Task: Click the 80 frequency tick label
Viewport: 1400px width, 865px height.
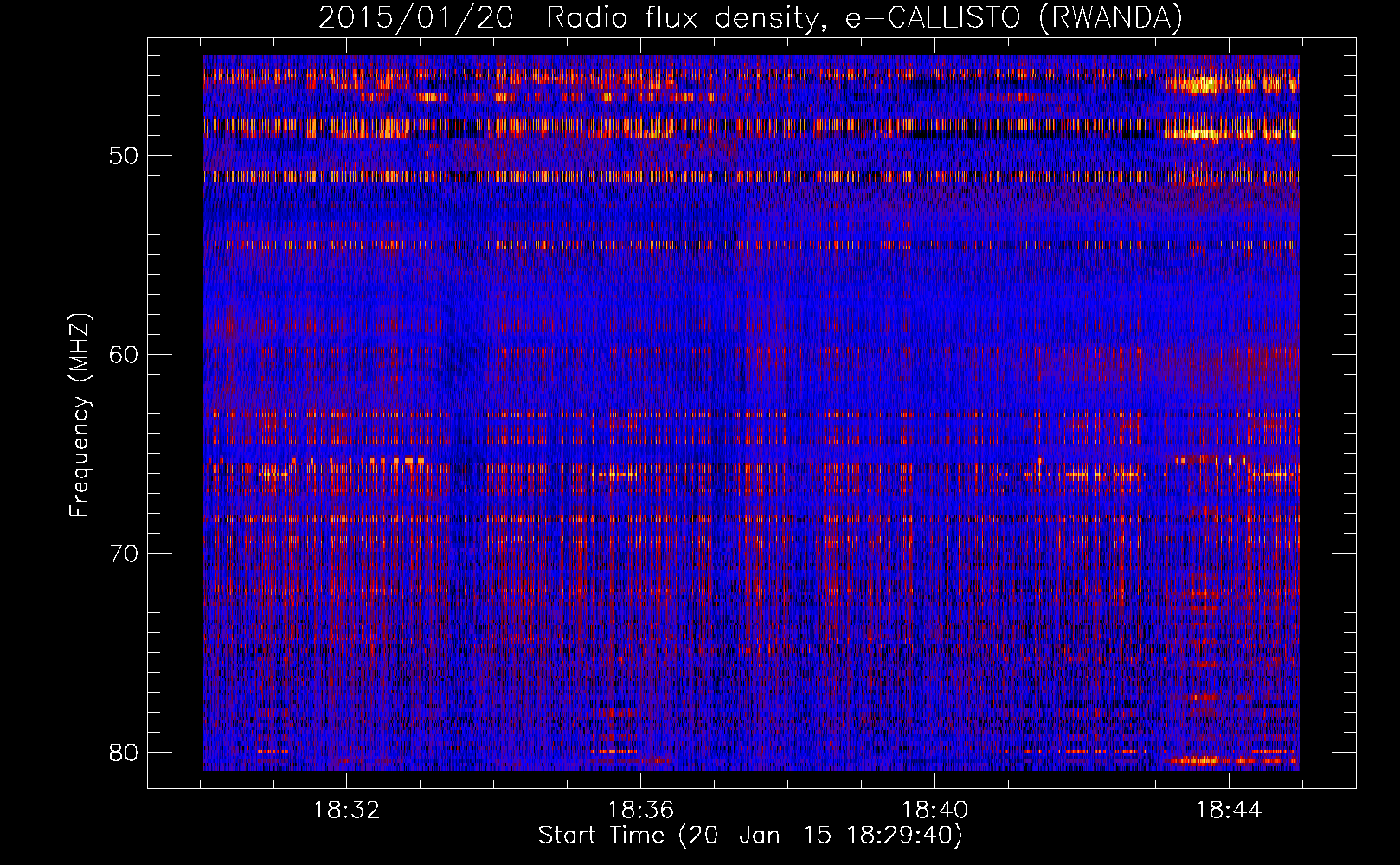Action: click(x=125, y=753)
